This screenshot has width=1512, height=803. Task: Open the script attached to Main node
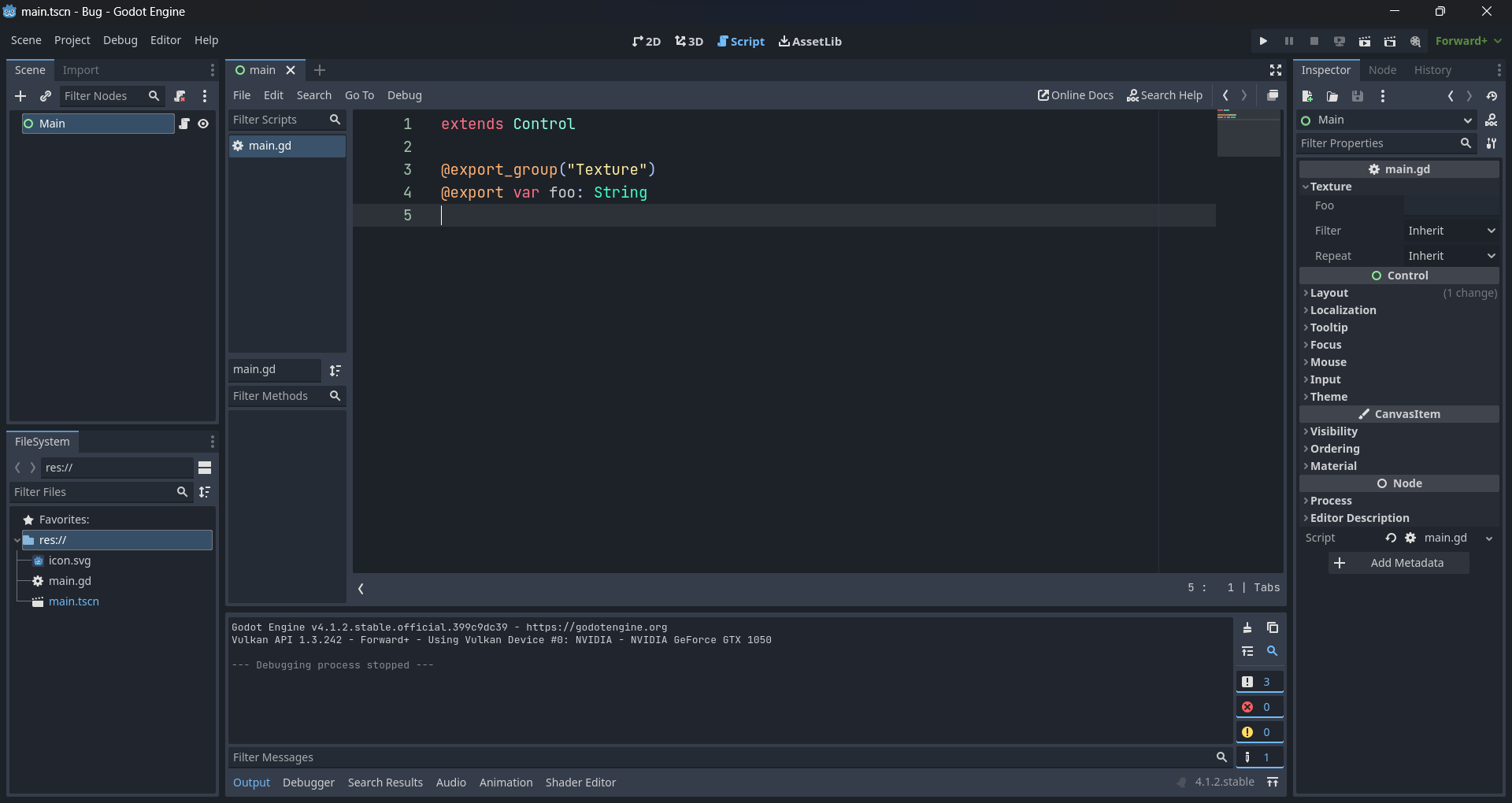click(185, 124)
